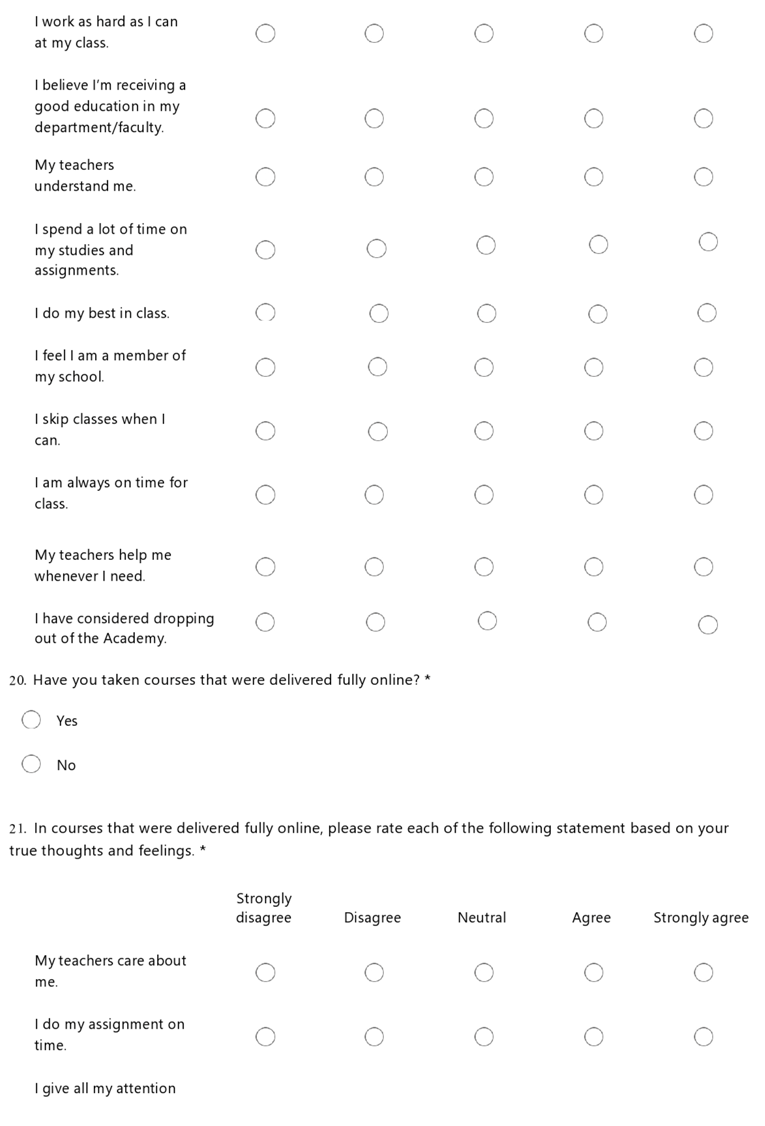Pick the first radio for 'I skip classes when I can'

(x=265, y=431)
